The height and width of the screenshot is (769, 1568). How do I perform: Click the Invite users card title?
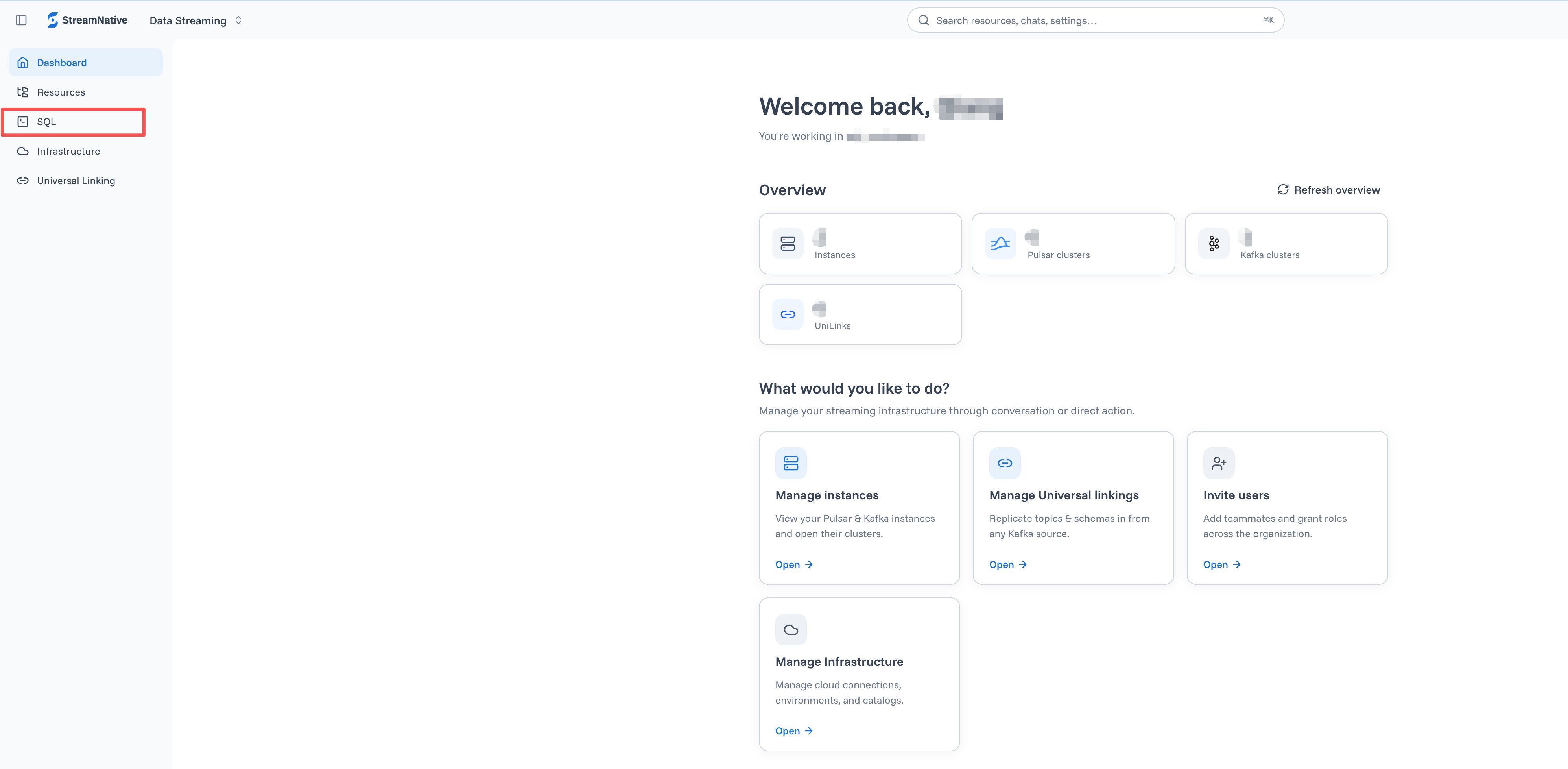[x=1236, y=495]
